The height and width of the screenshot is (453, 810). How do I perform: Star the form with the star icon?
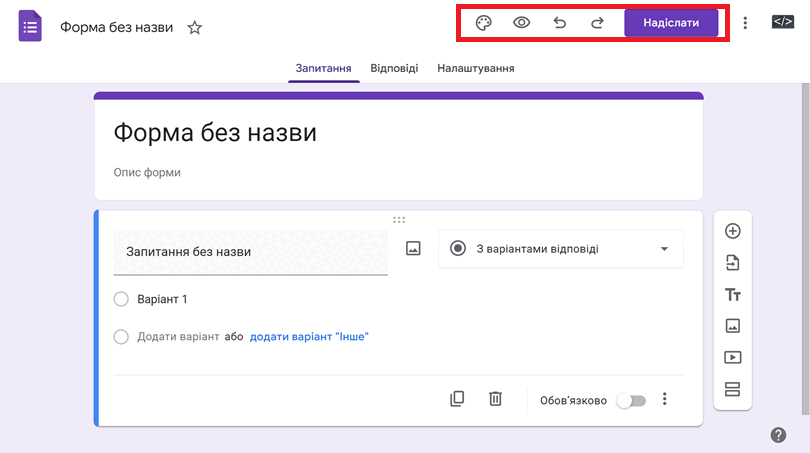195,27
